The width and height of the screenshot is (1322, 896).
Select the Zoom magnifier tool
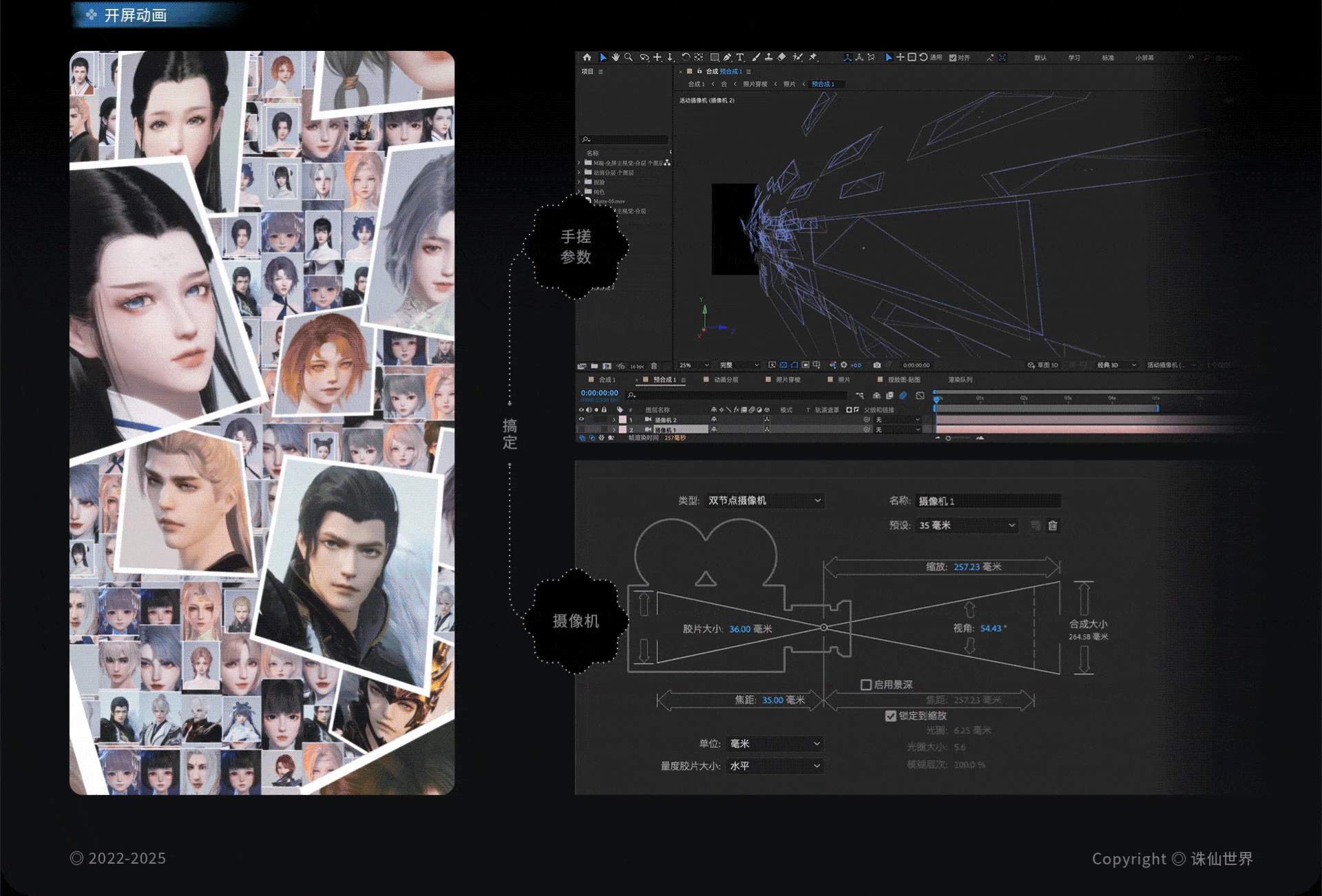coord(629,57)
